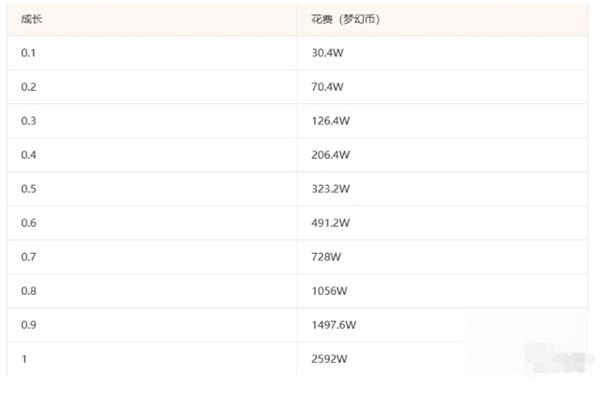Screen dimensions: 600x399
Task: Click the 70.4W cost value
Action: [x=327, y=87]
